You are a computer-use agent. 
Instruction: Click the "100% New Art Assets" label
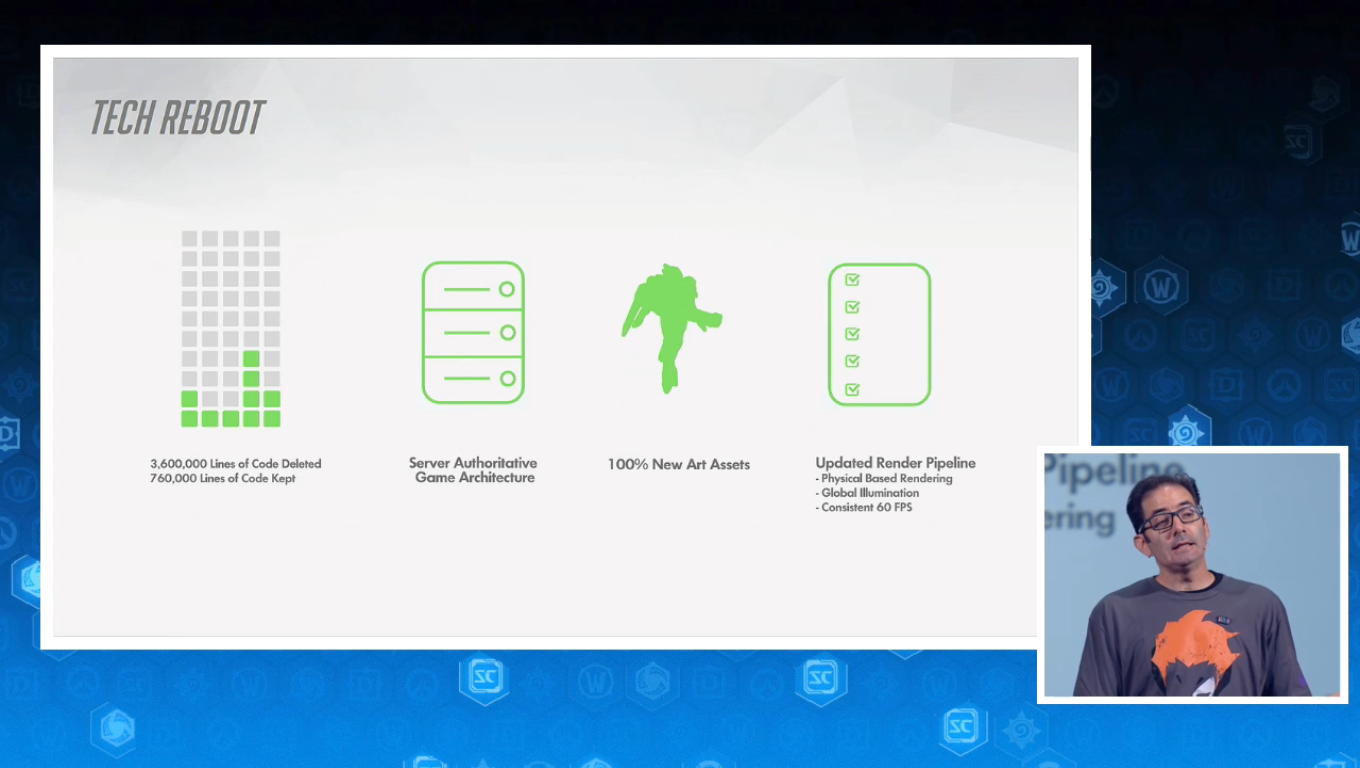point(678,464)
